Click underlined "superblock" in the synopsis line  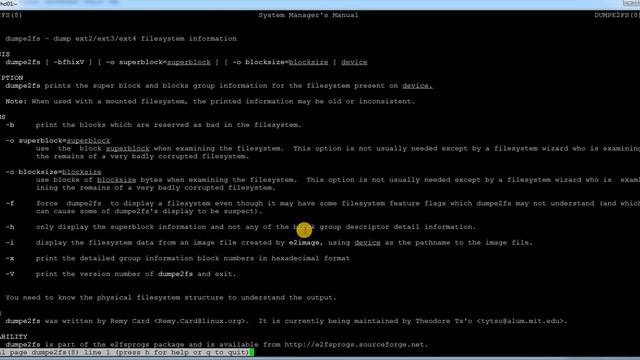[189, 62]
